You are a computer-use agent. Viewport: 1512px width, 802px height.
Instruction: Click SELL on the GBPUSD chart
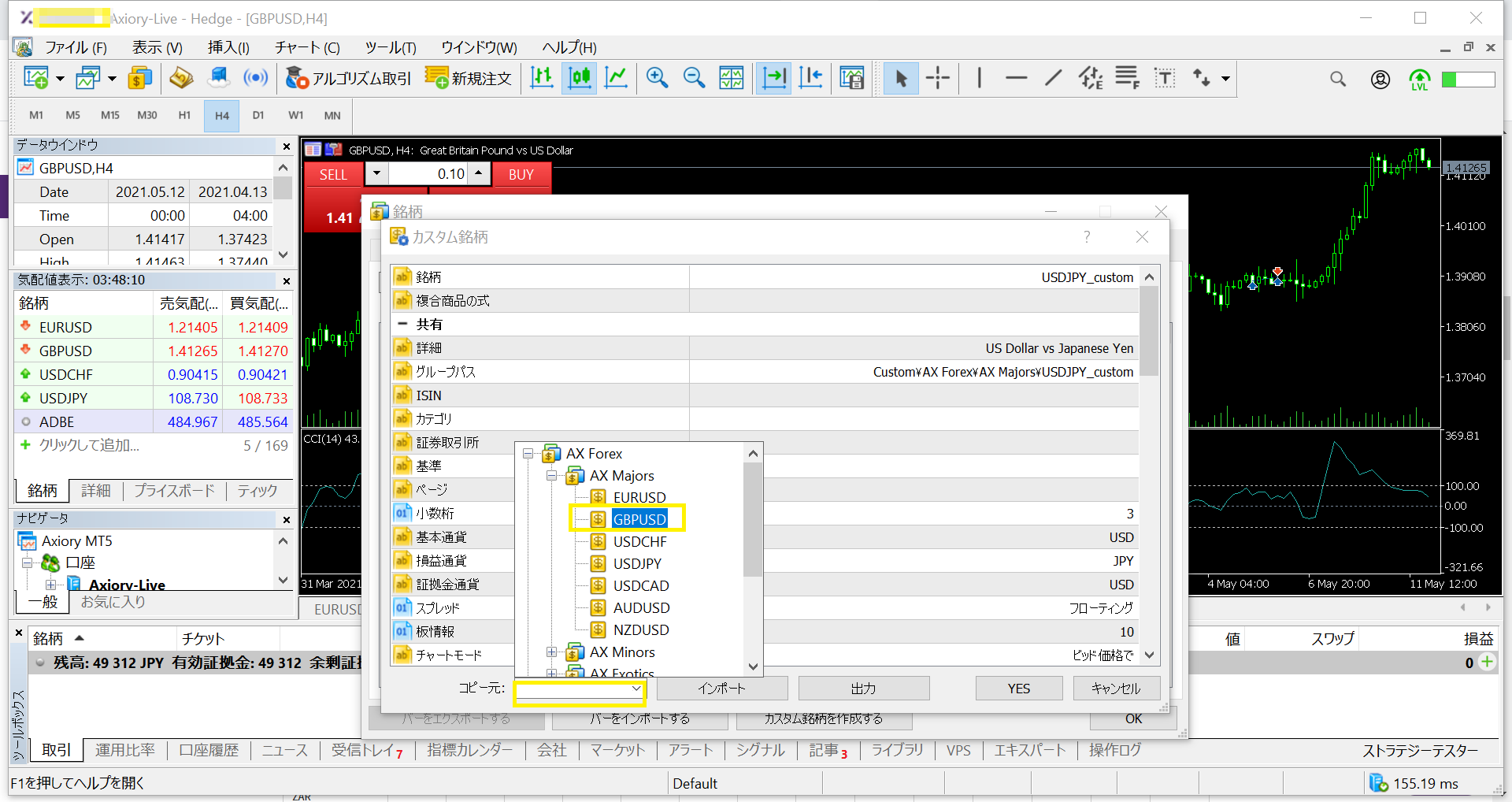tap(333, 175)
